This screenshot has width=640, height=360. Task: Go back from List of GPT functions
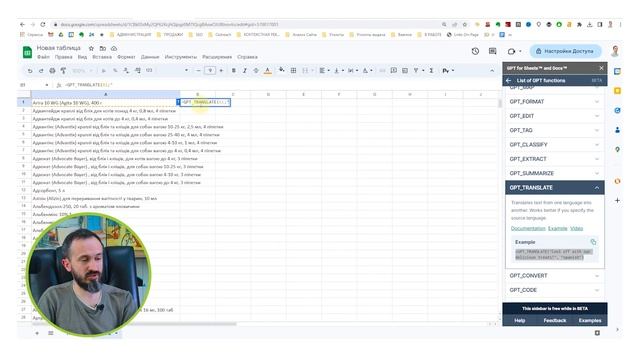tap(508, 81)
